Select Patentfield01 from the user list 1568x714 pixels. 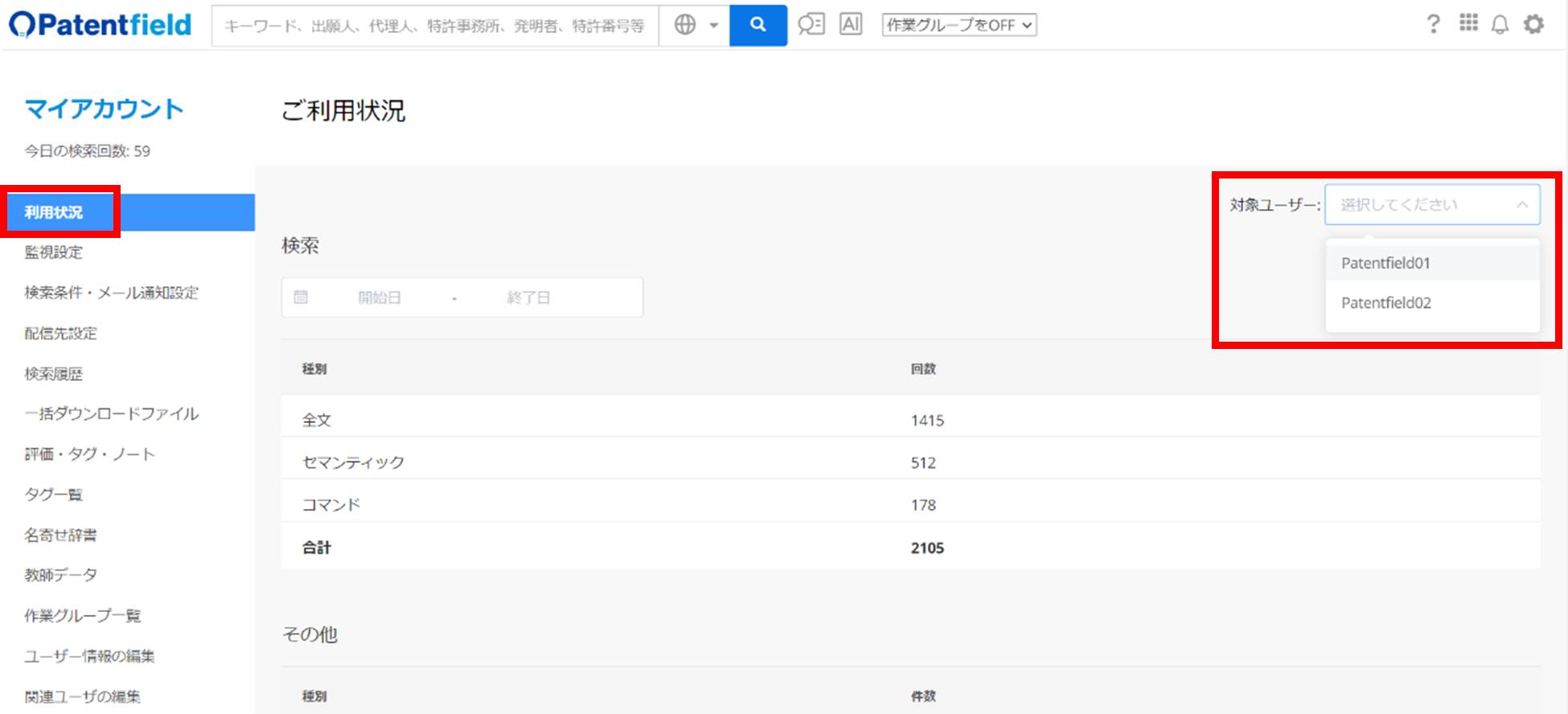tap(1432, 263)
